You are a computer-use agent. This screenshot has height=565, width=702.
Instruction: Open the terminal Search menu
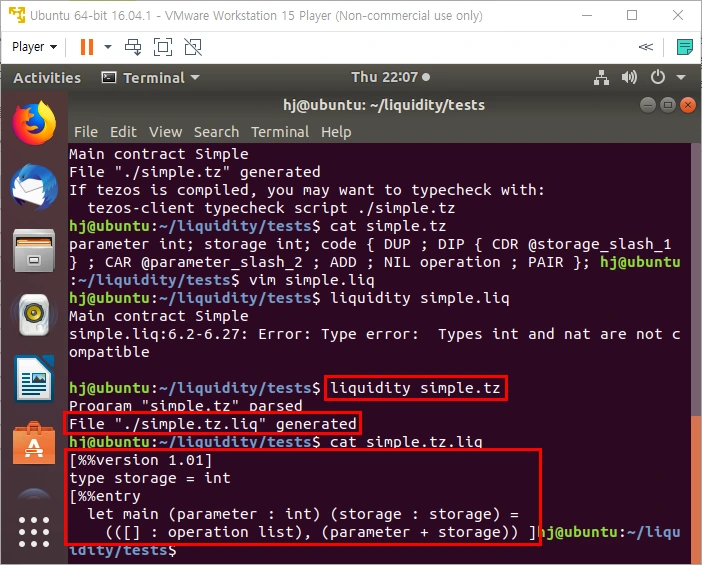216,132
